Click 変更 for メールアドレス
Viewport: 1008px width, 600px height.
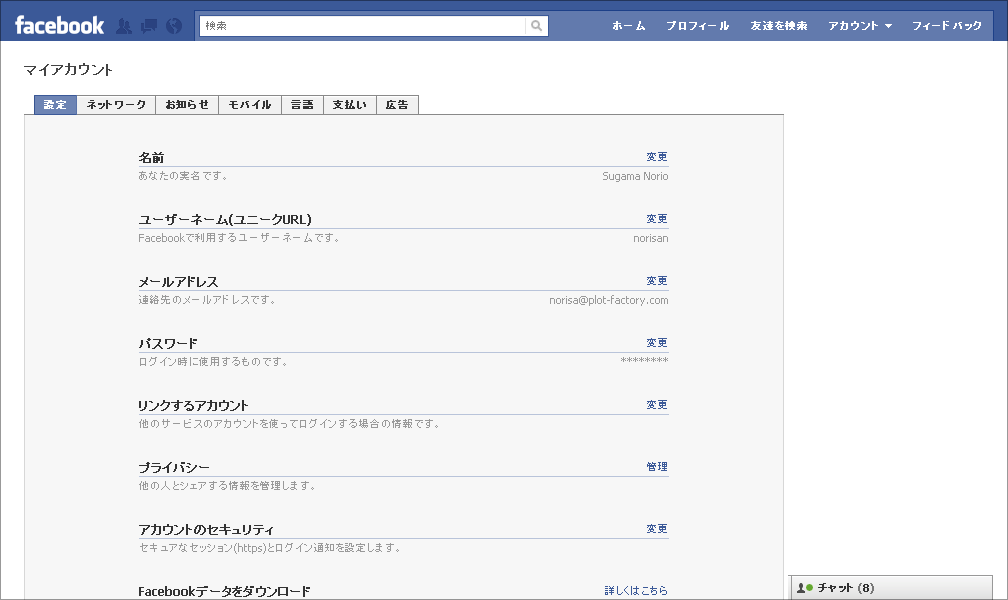point(657,281)
